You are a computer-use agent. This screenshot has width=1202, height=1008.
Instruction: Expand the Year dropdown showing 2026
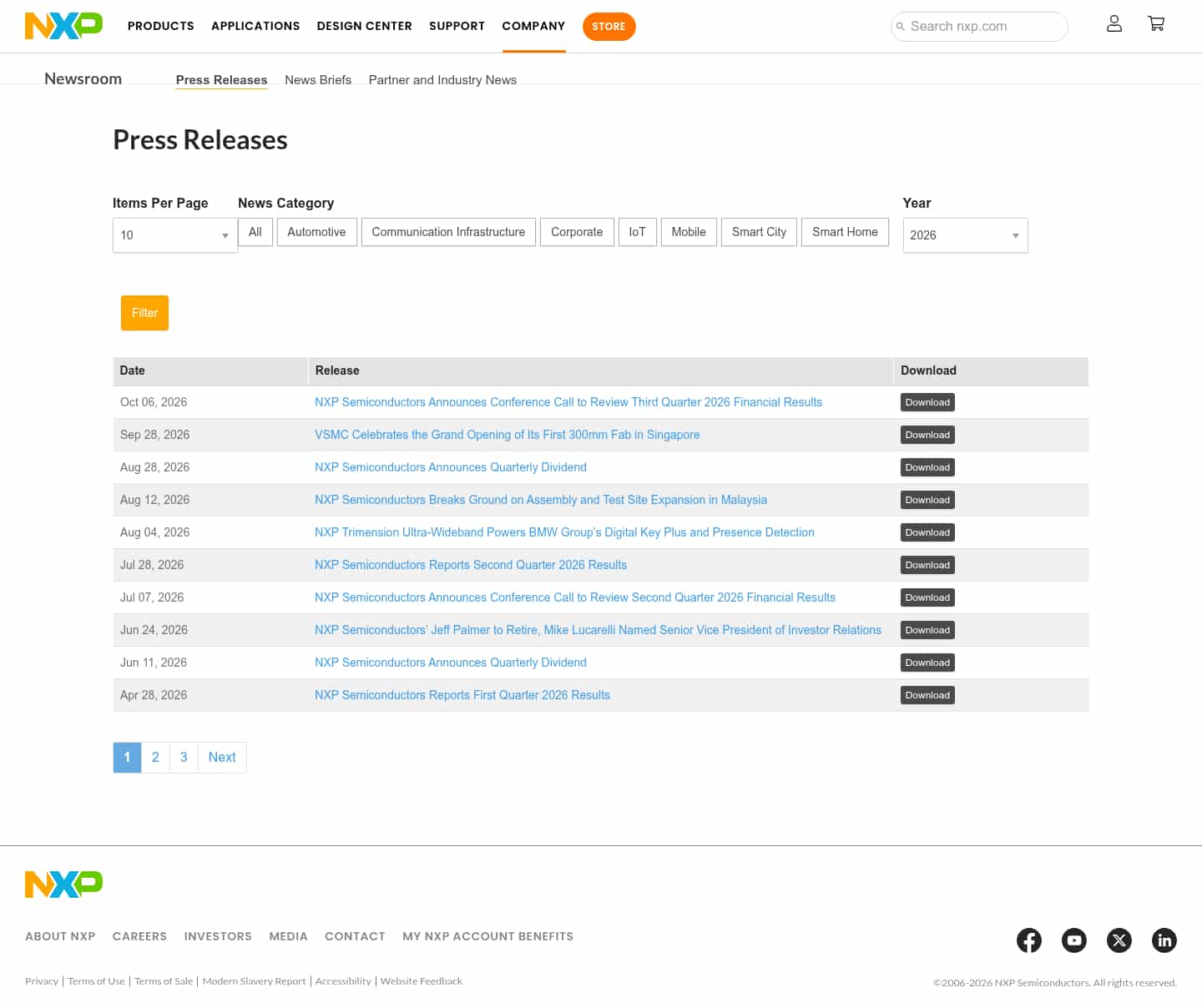(x=965, y=235)
